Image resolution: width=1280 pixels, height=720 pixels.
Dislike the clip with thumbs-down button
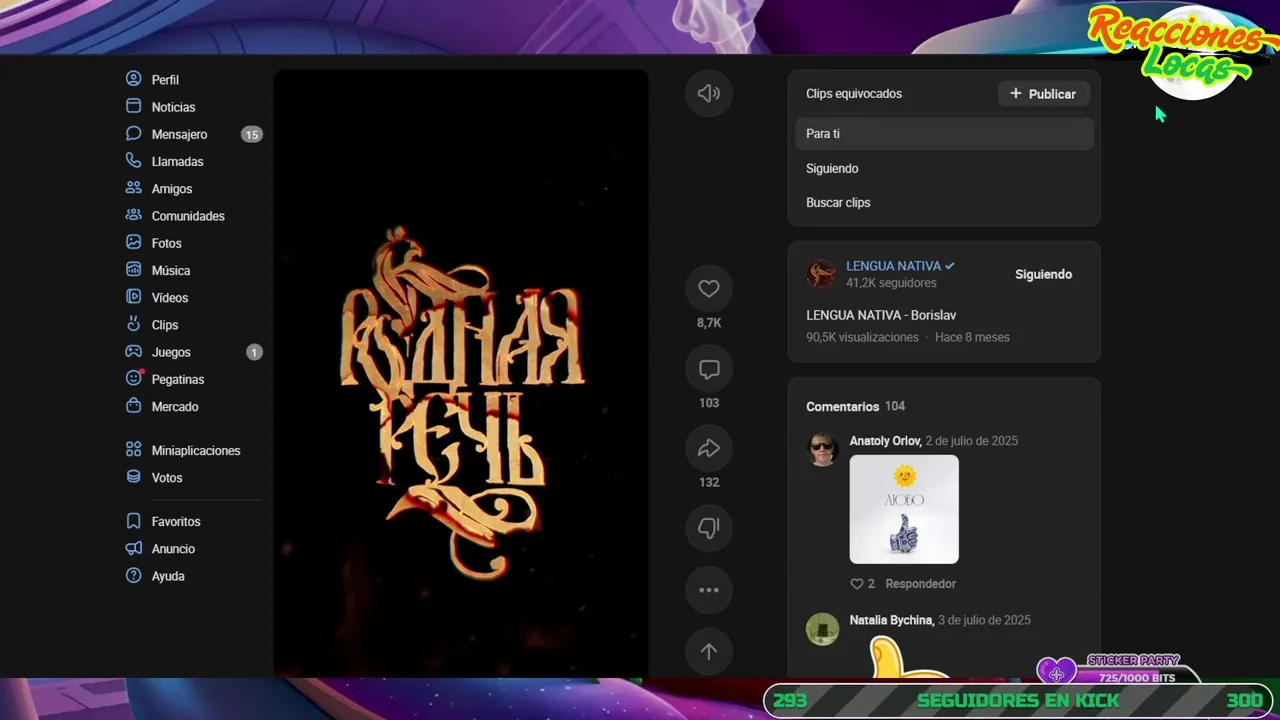(709, 528)
